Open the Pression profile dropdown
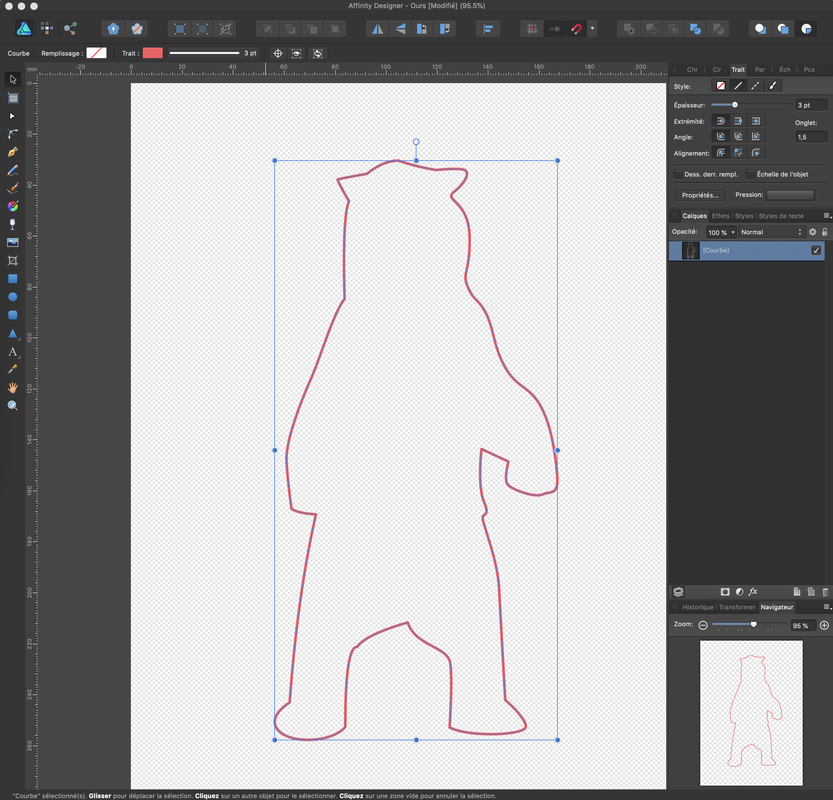This screenshot has height=800, width=833. (790, 195)
